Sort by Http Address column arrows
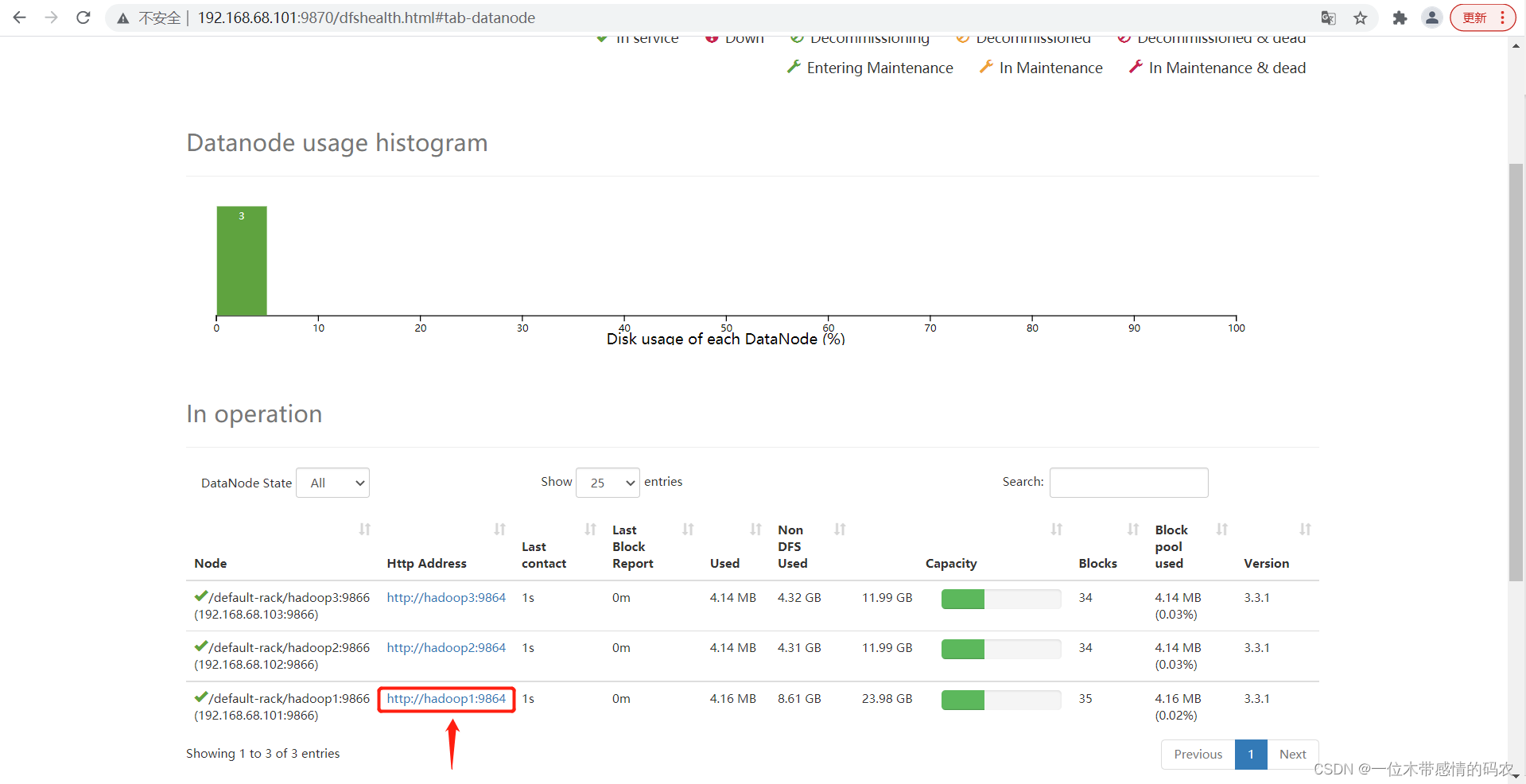The width and height of the screenshot is (1526, 784). click(499, 530)
